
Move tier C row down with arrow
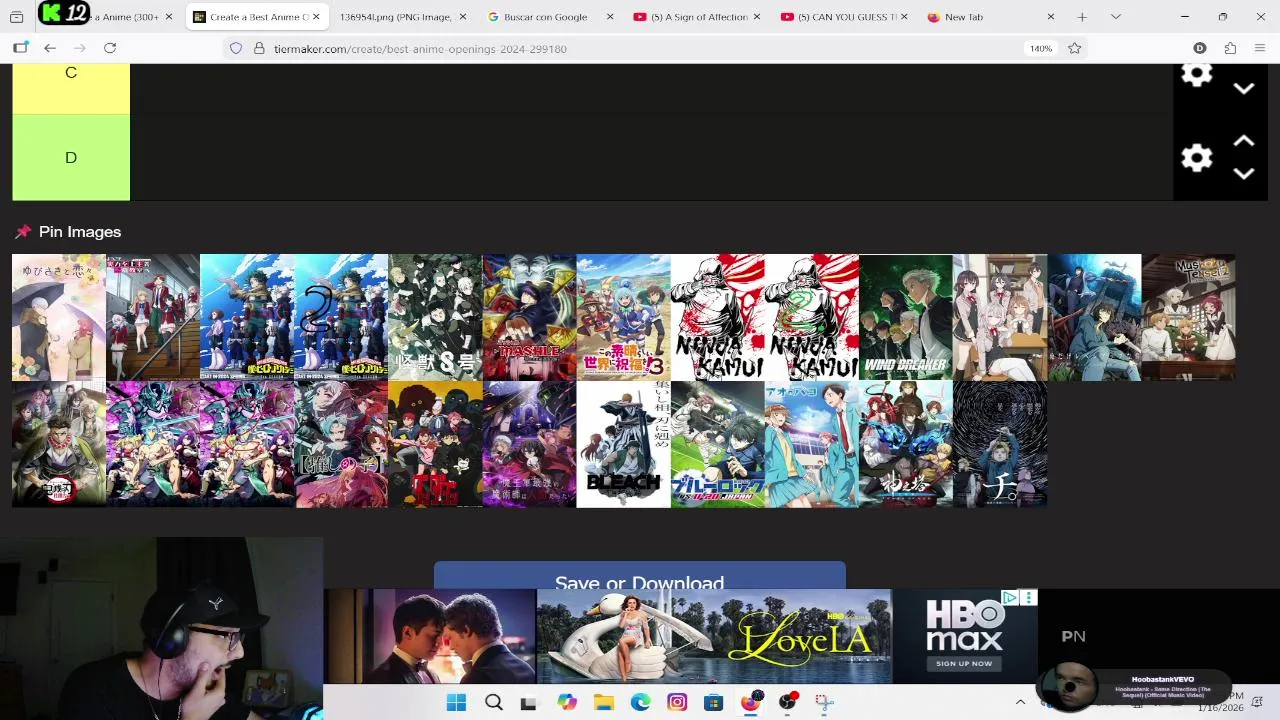pyautogui.click(x=1243, y=88)
